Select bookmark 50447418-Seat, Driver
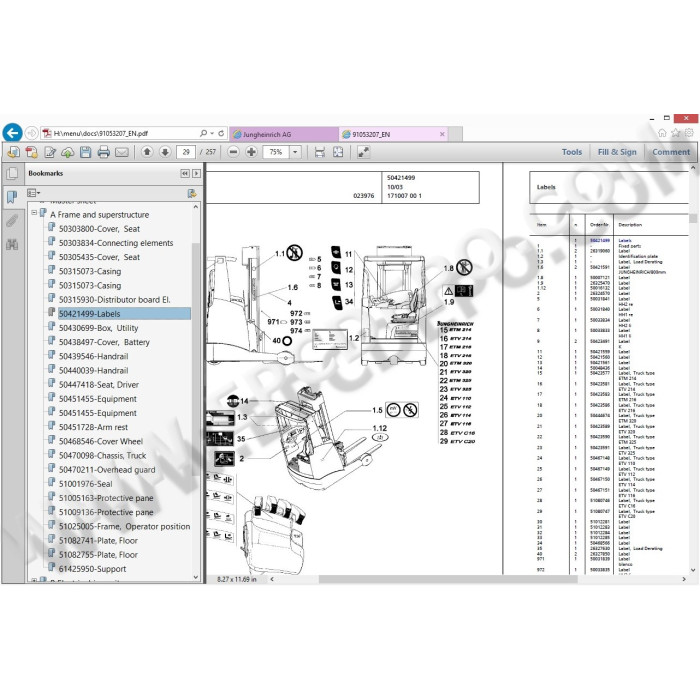Screen dimensions: 700x700 (x=99, y=384)
